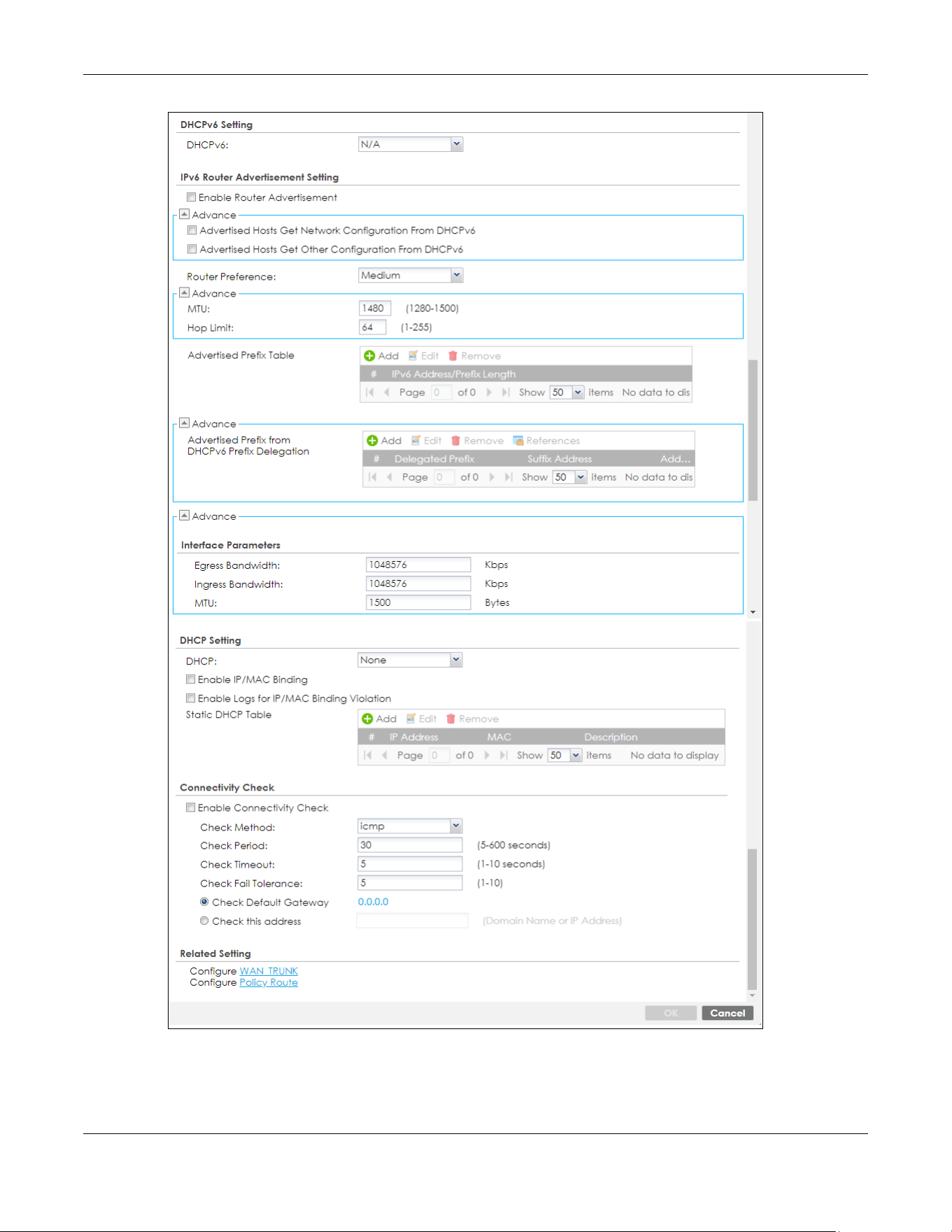Click the upper vertical scrollbar thumb

click(753, 430)
